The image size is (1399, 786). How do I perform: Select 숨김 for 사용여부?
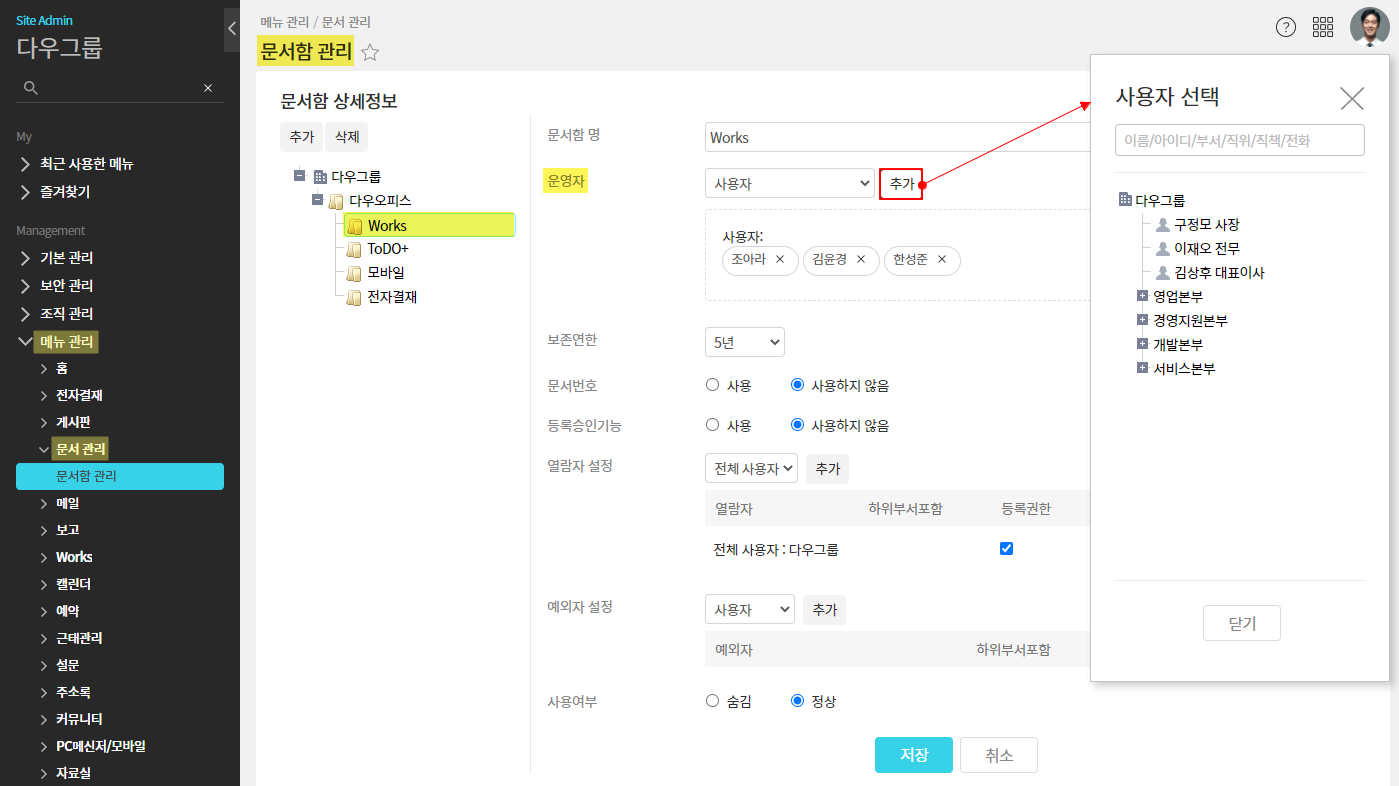coord(713,701)
